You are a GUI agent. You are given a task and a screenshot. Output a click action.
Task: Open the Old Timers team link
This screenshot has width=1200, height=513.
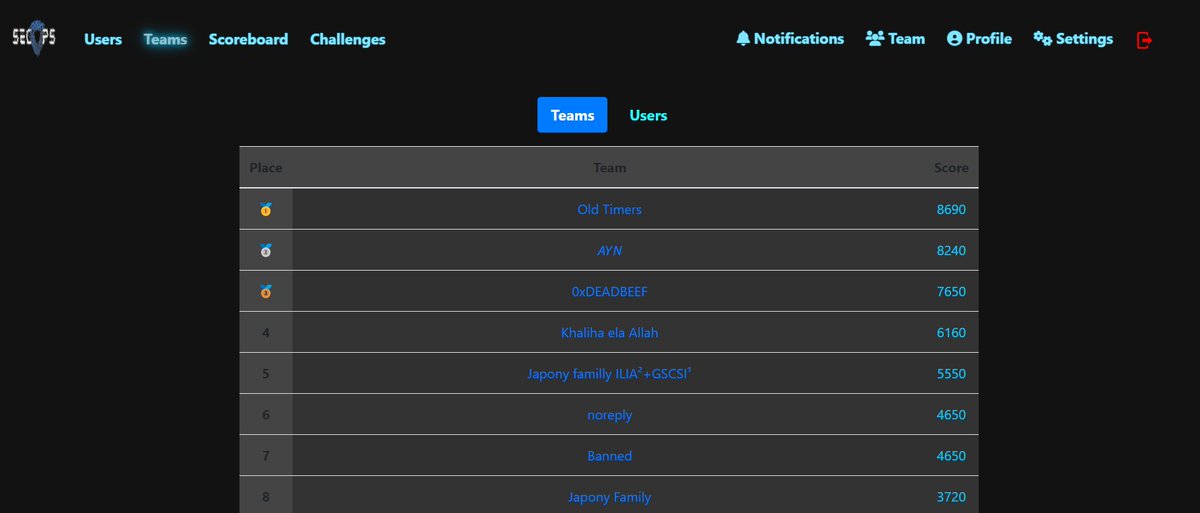coord(610,210)
